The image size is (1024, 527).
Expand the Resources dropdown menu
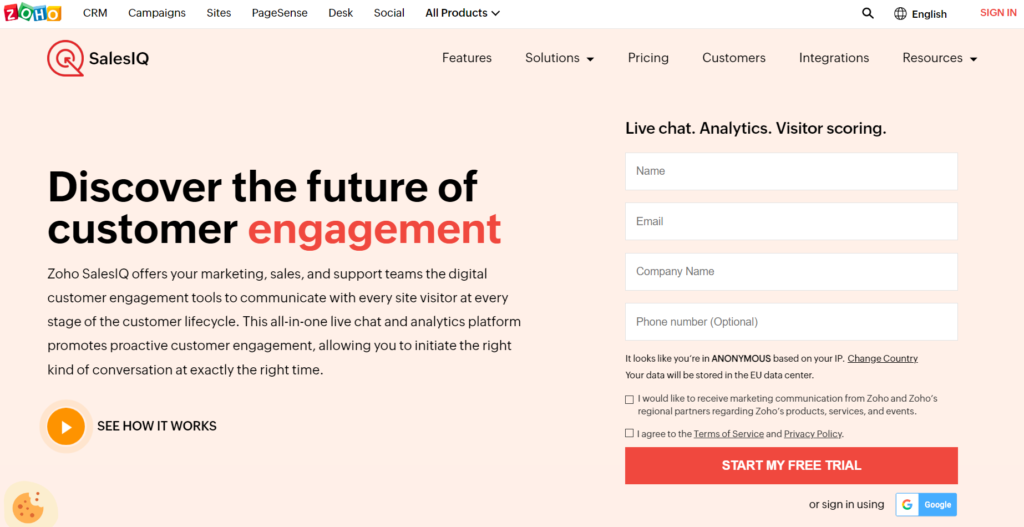[x=939, y=58]
